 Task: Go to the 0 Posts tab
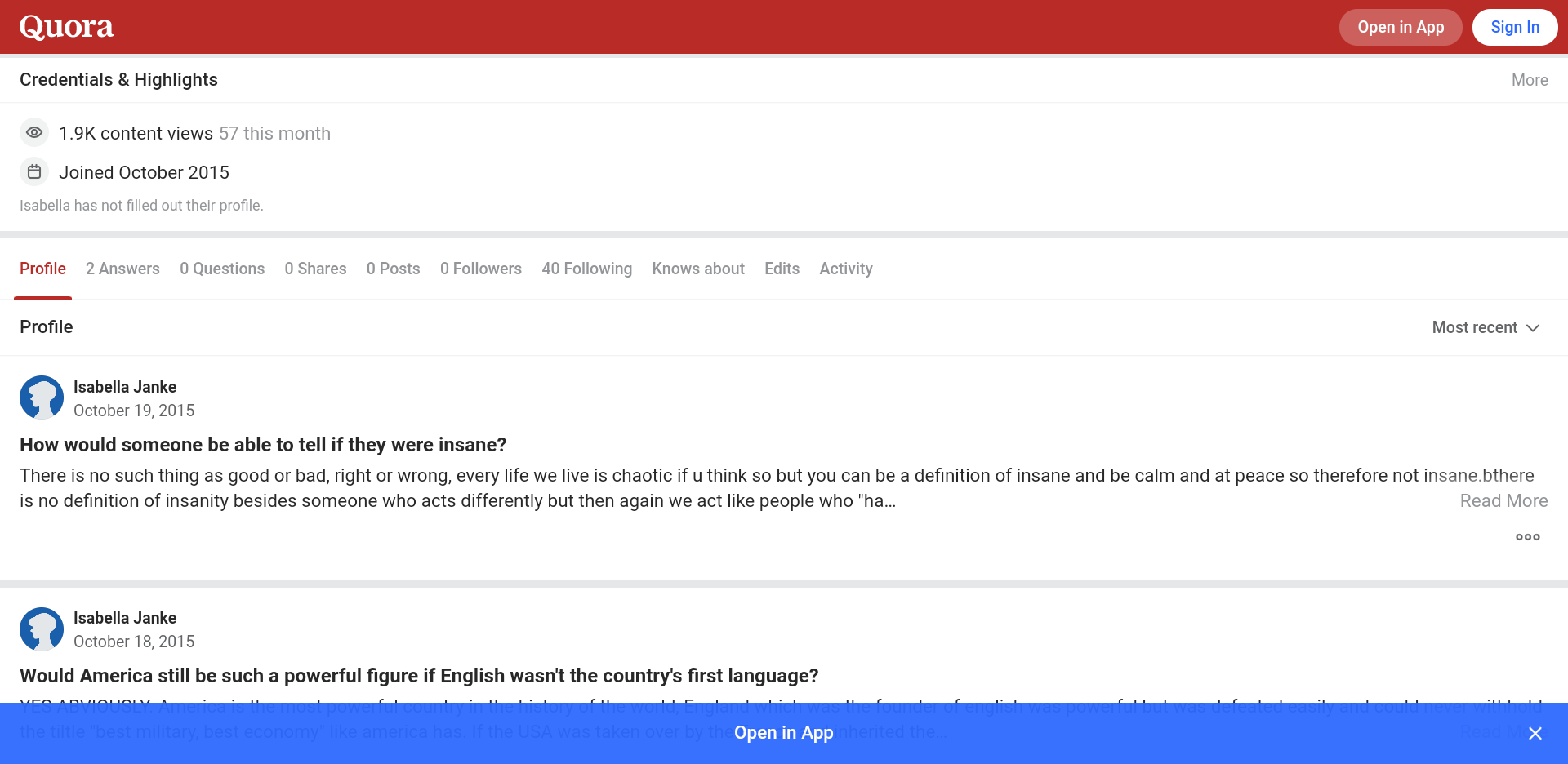click(x=393, y=269)
